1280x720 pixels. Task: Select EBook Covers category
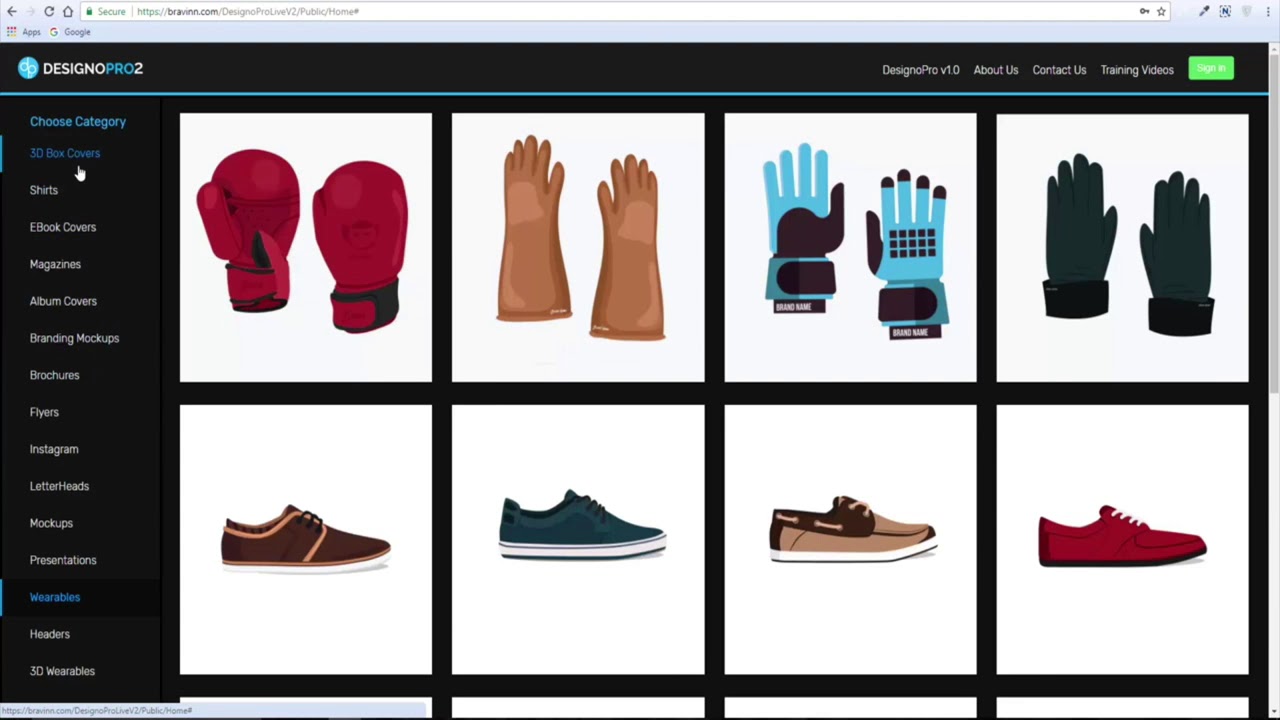63,227
